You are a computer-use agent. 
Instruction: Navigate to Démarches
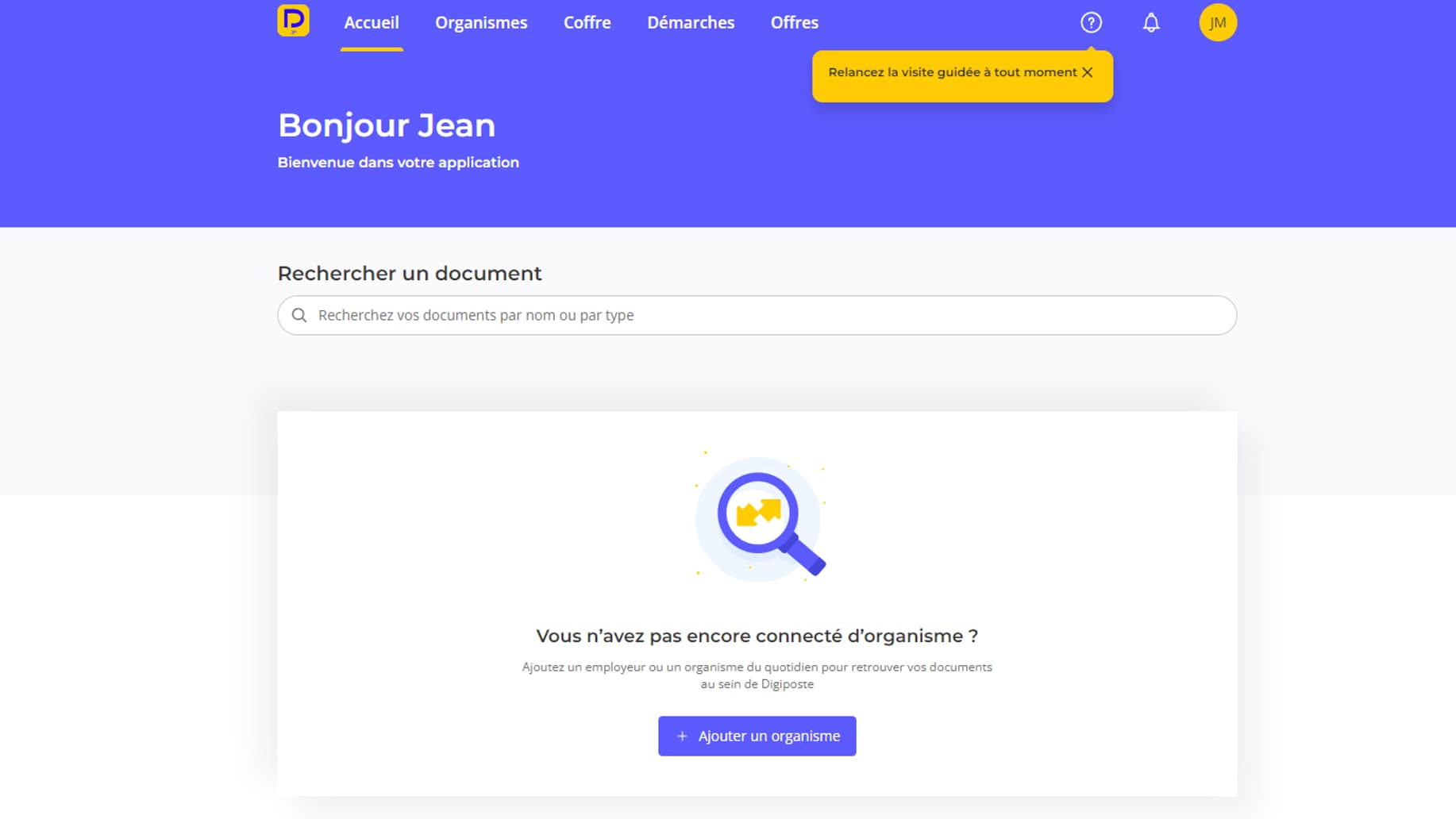(690, 23)
